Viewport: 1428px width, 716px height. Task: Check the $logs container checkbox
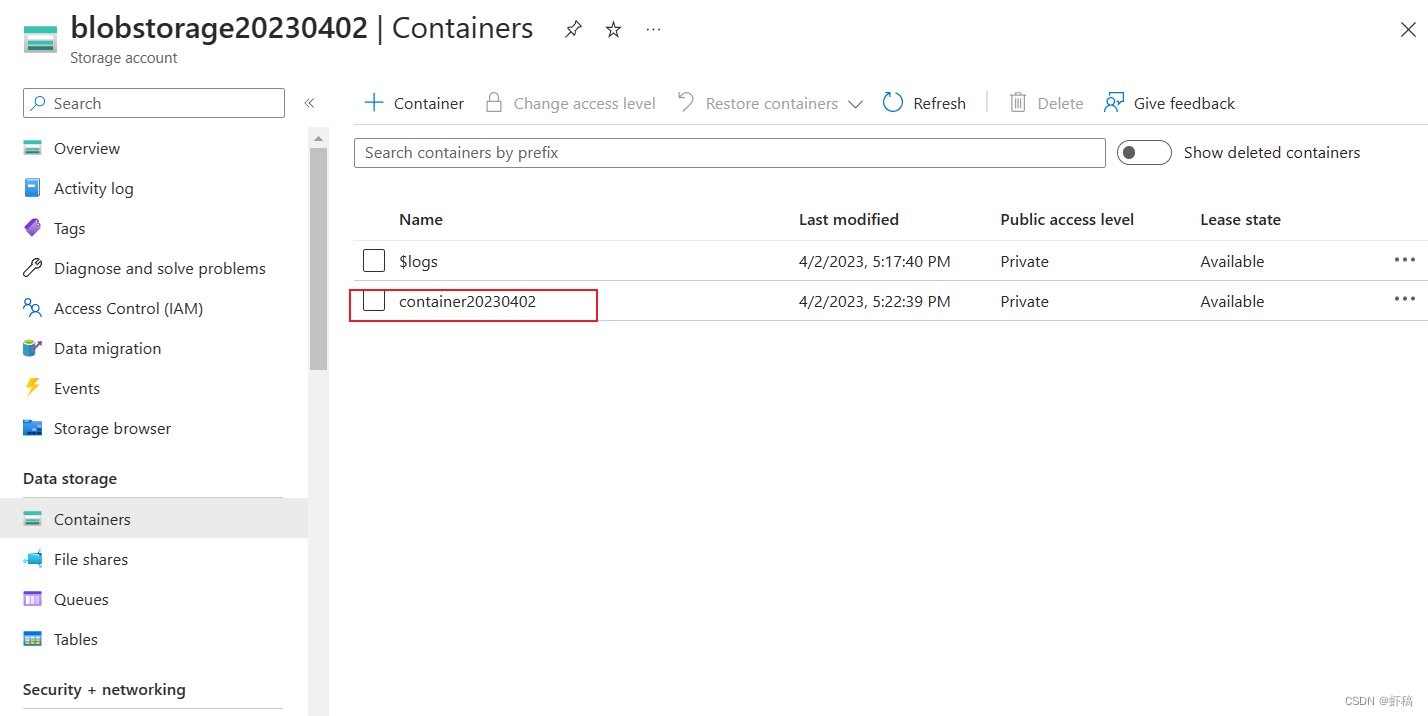click(x=374, y=260)
